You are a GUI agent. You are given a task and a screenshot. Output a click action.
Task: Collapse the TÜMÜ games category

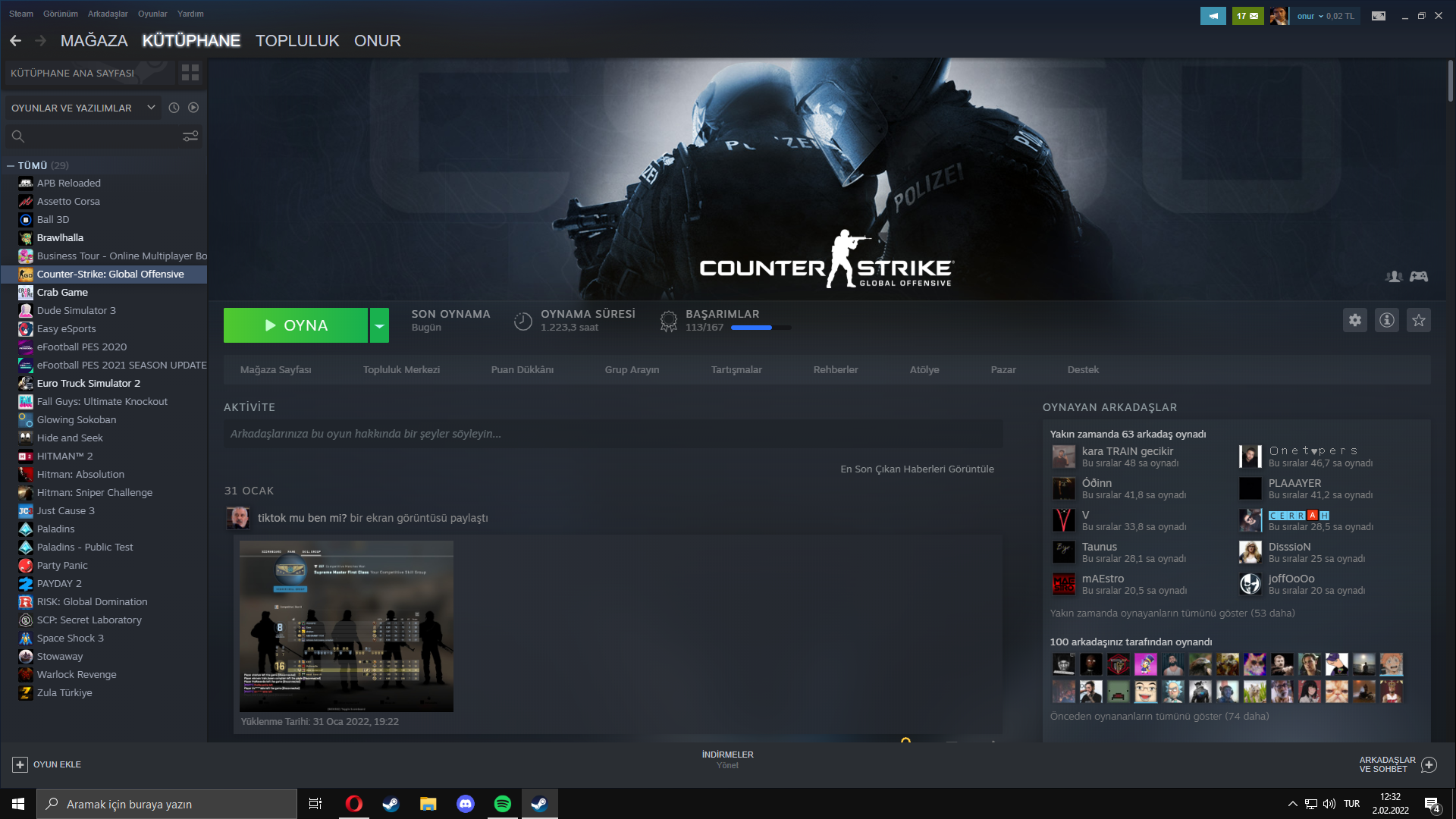[11, 165]
